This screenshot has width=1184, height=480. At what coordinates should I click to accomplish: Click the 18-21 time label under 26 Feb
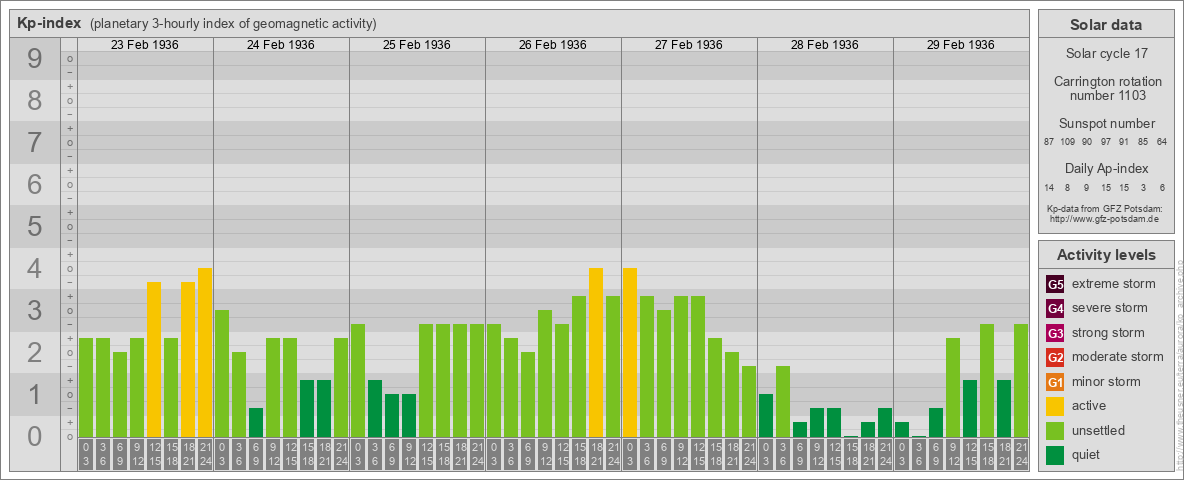pos(596,454)
